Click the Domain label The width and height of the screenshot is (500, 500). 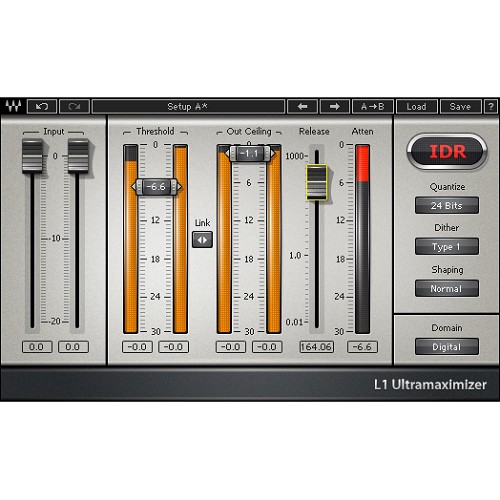447,328
